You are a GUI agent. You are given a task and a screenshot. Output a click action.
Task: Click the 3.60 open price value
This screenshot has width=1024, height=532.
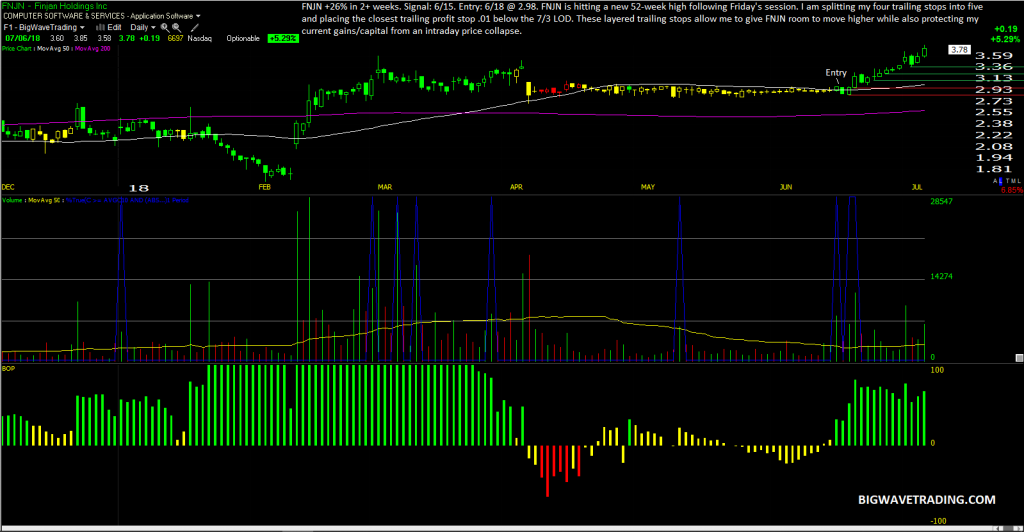point(57,39)
